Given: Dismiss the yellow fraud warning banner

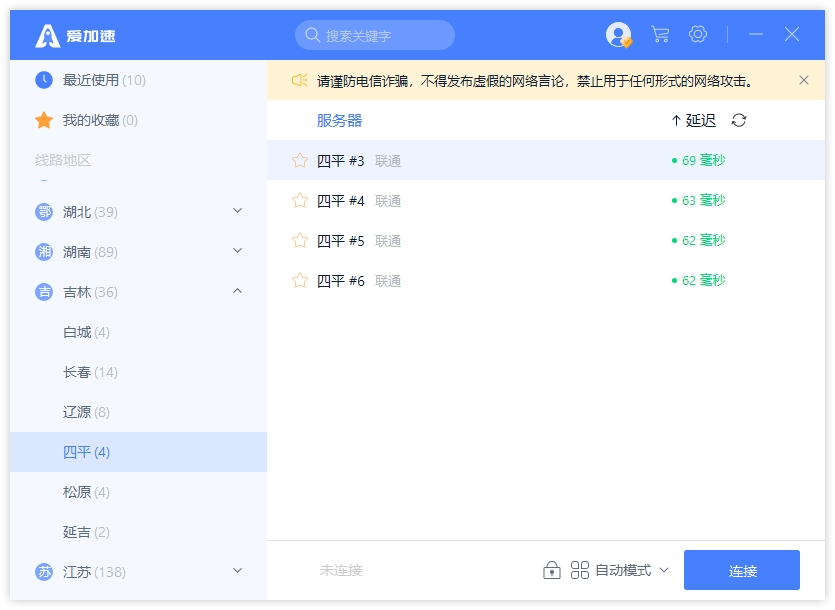Looking at the screenshot, I should pyautogui.click(x=804, y=80).
